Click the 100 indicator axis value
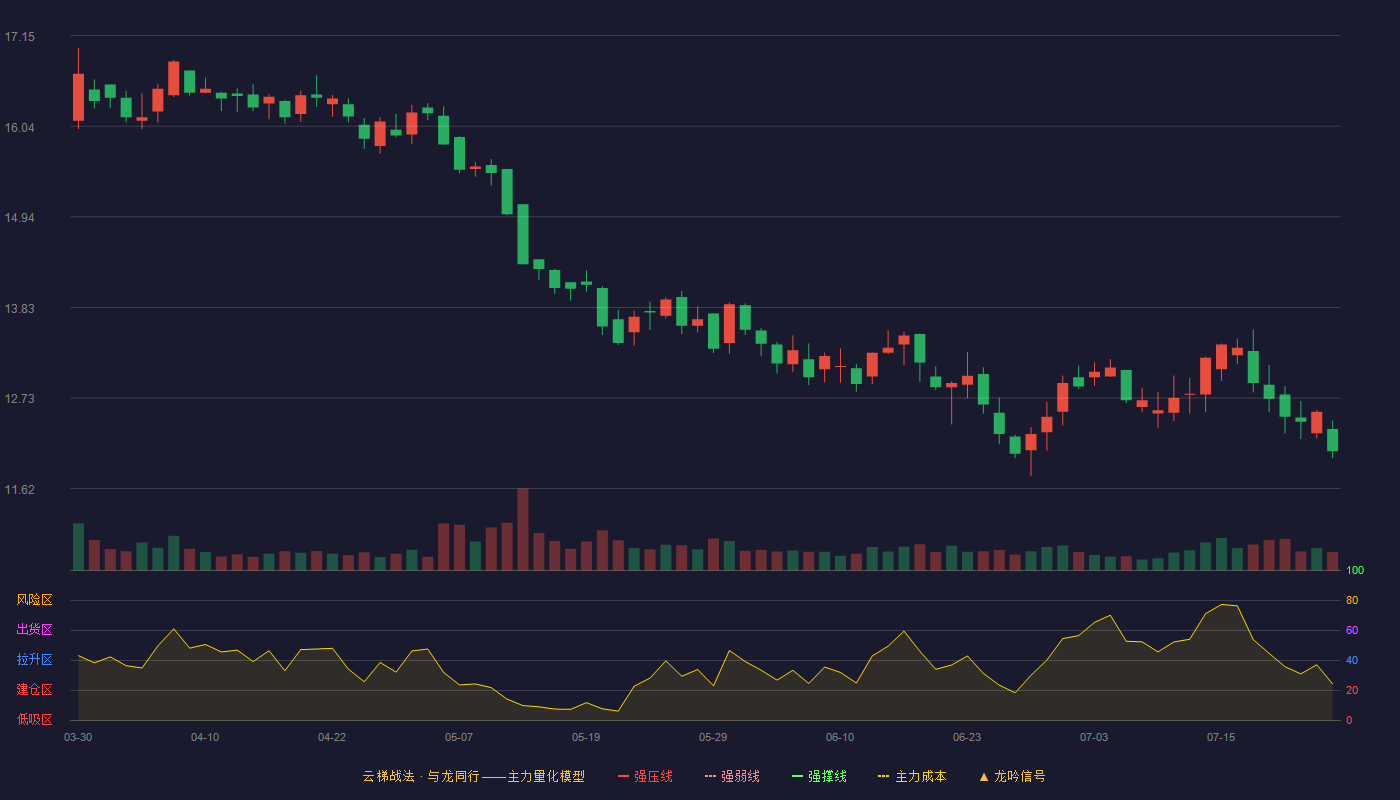Screen dimensions: 1400x800 pos(1355,570)
